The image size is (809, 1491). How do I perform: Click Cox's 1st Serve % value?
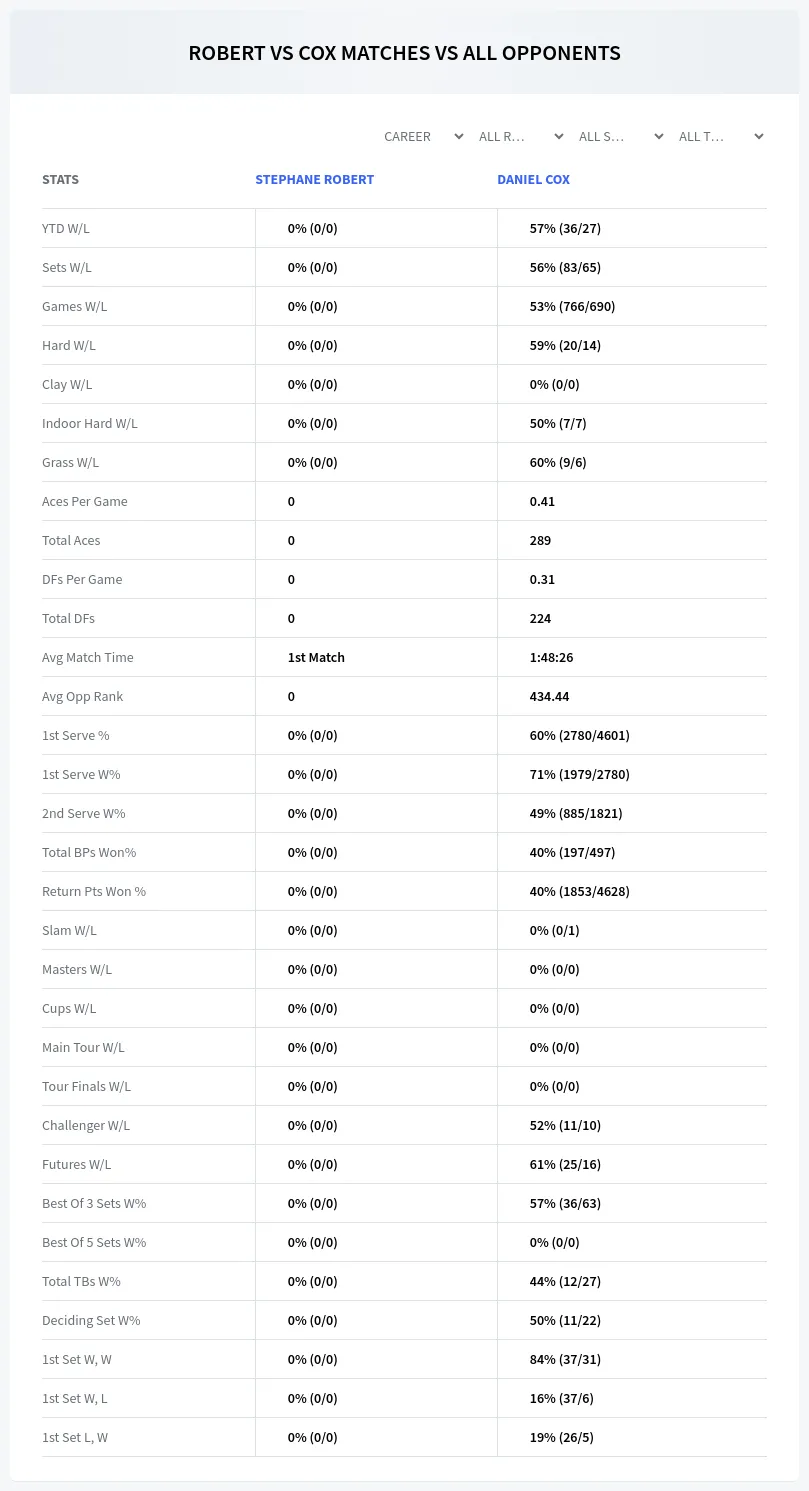(580, 735)
